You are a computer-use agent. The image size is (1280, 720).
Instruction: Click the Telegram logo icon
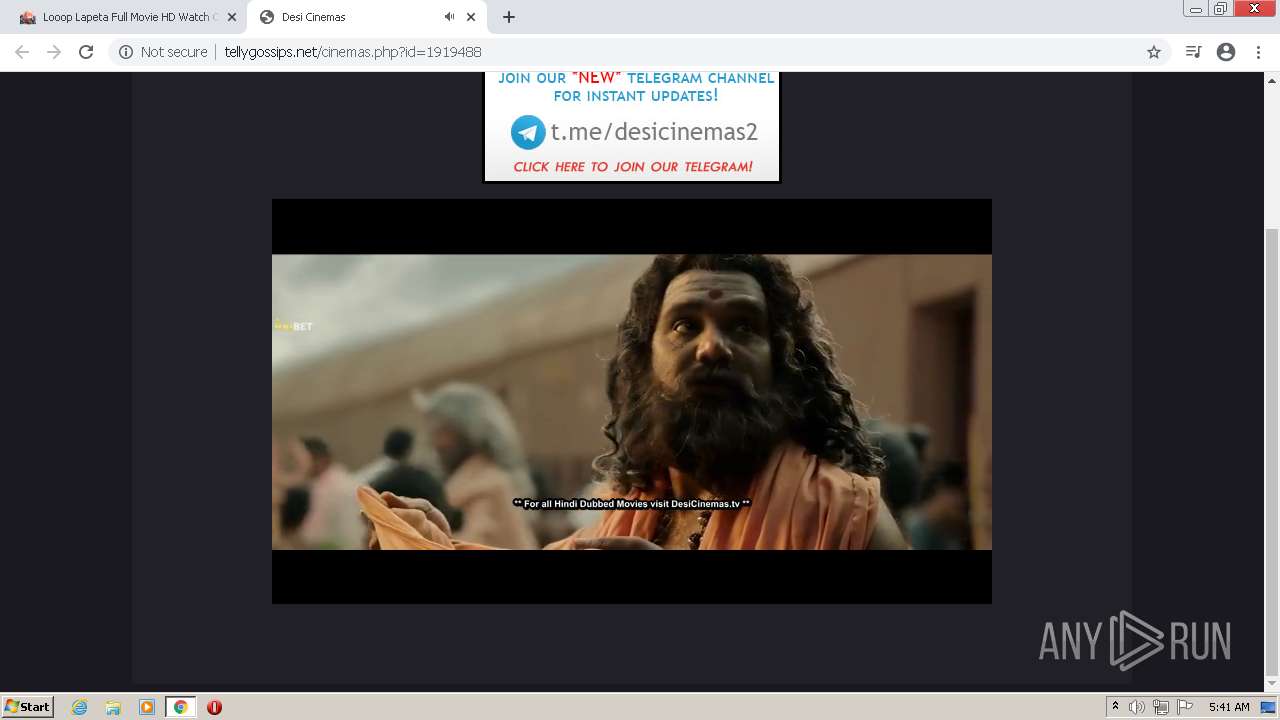pyautogui.click(x=528, y=132)
